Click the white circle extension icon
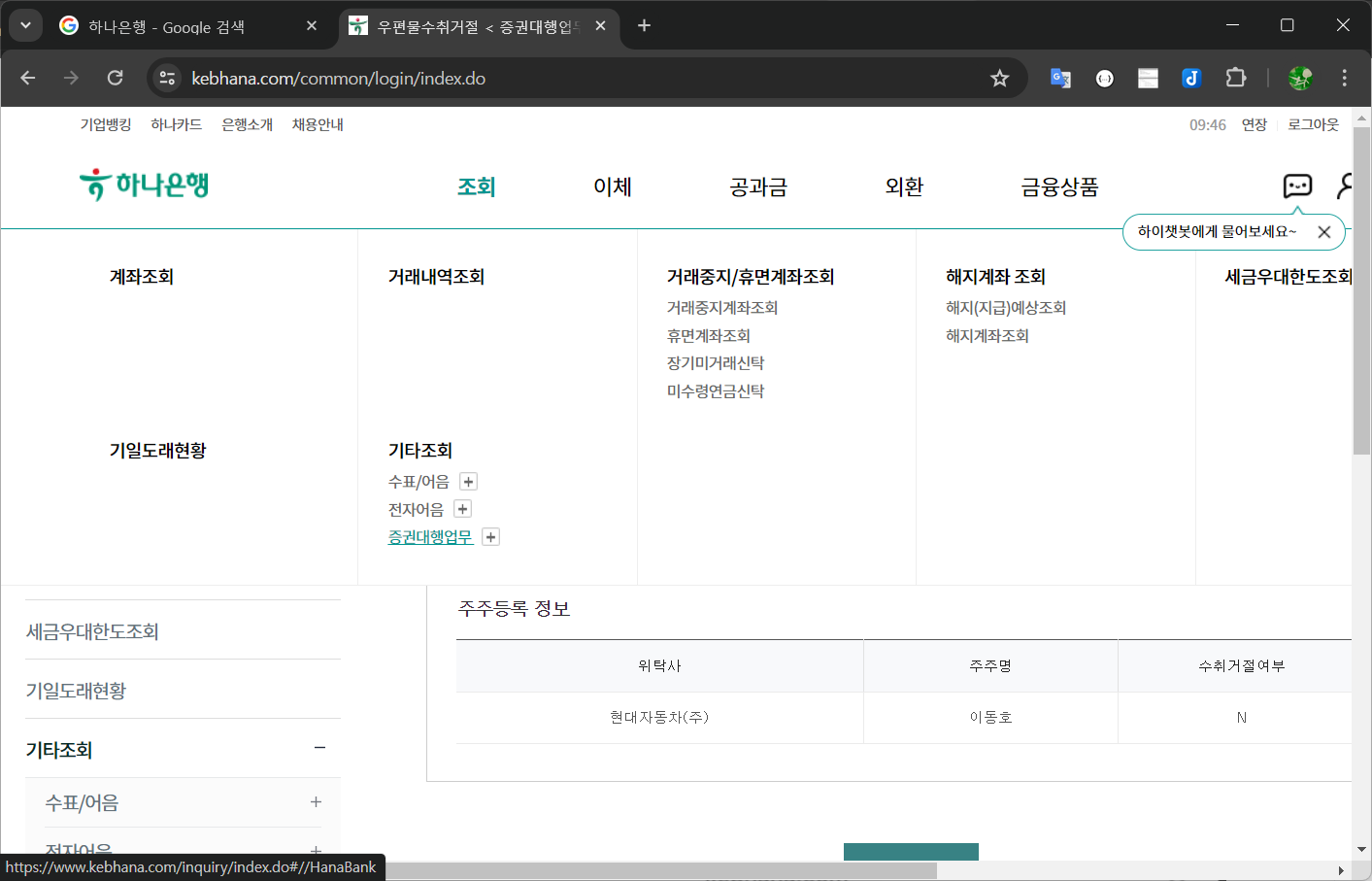This screenshot has height=881, width=1372. click(x=1104, y=79)
